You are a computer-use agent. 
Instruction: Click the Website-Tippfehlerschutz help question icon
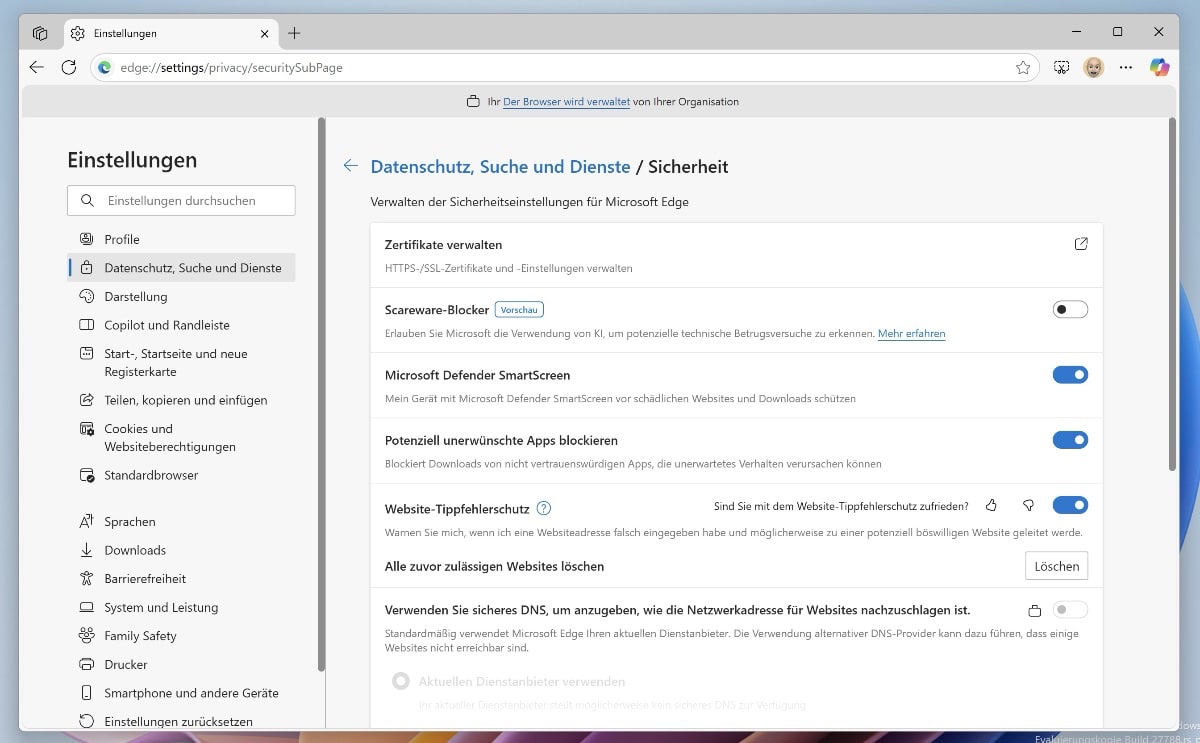pos(544,508)
